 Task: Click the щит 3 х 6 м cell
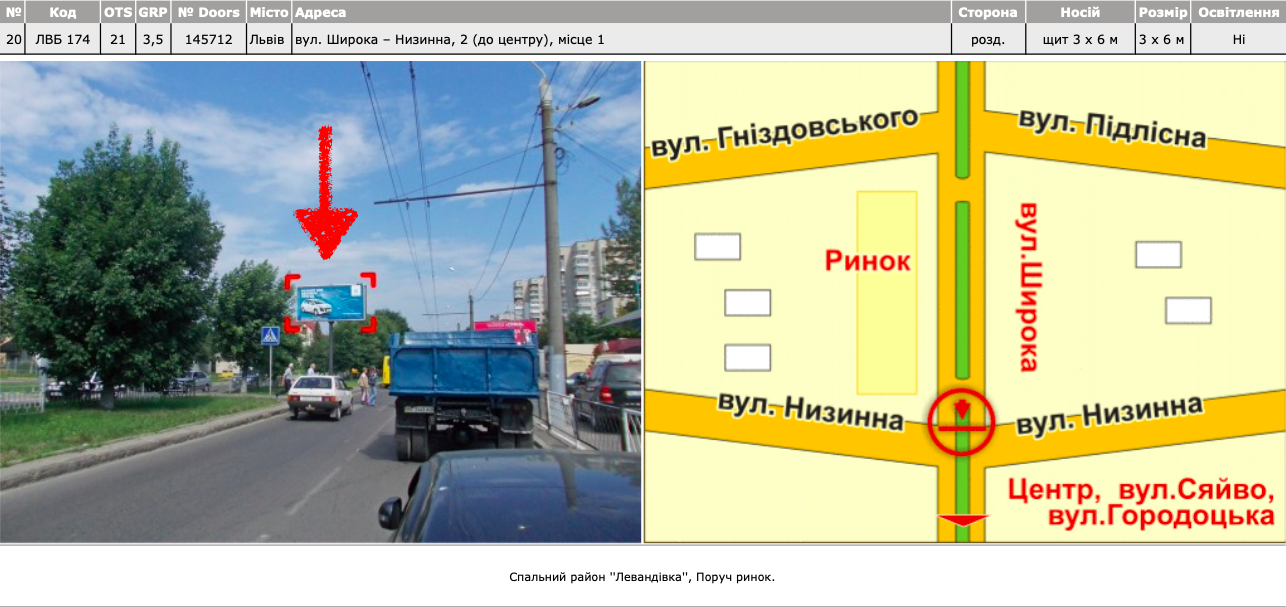pyautogui.click(x=1080, y=40)
